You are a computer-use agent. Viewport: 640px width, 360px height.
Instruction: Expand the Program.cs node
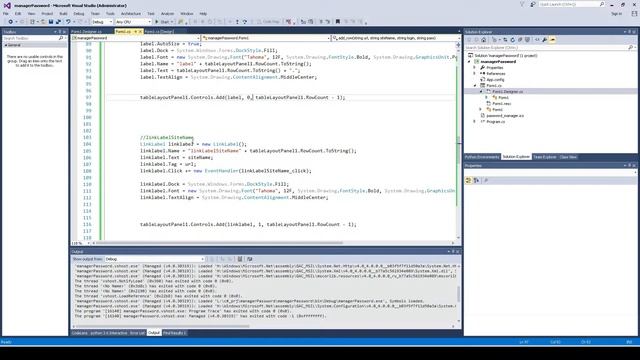[x=475, y=122]
